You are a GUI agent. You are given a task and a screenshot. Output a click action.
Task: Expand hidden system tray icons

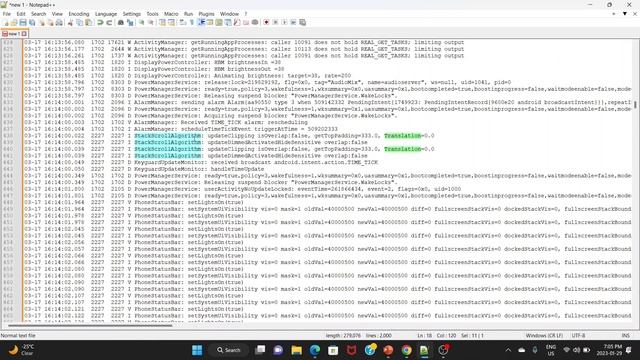tap(508, 350)
